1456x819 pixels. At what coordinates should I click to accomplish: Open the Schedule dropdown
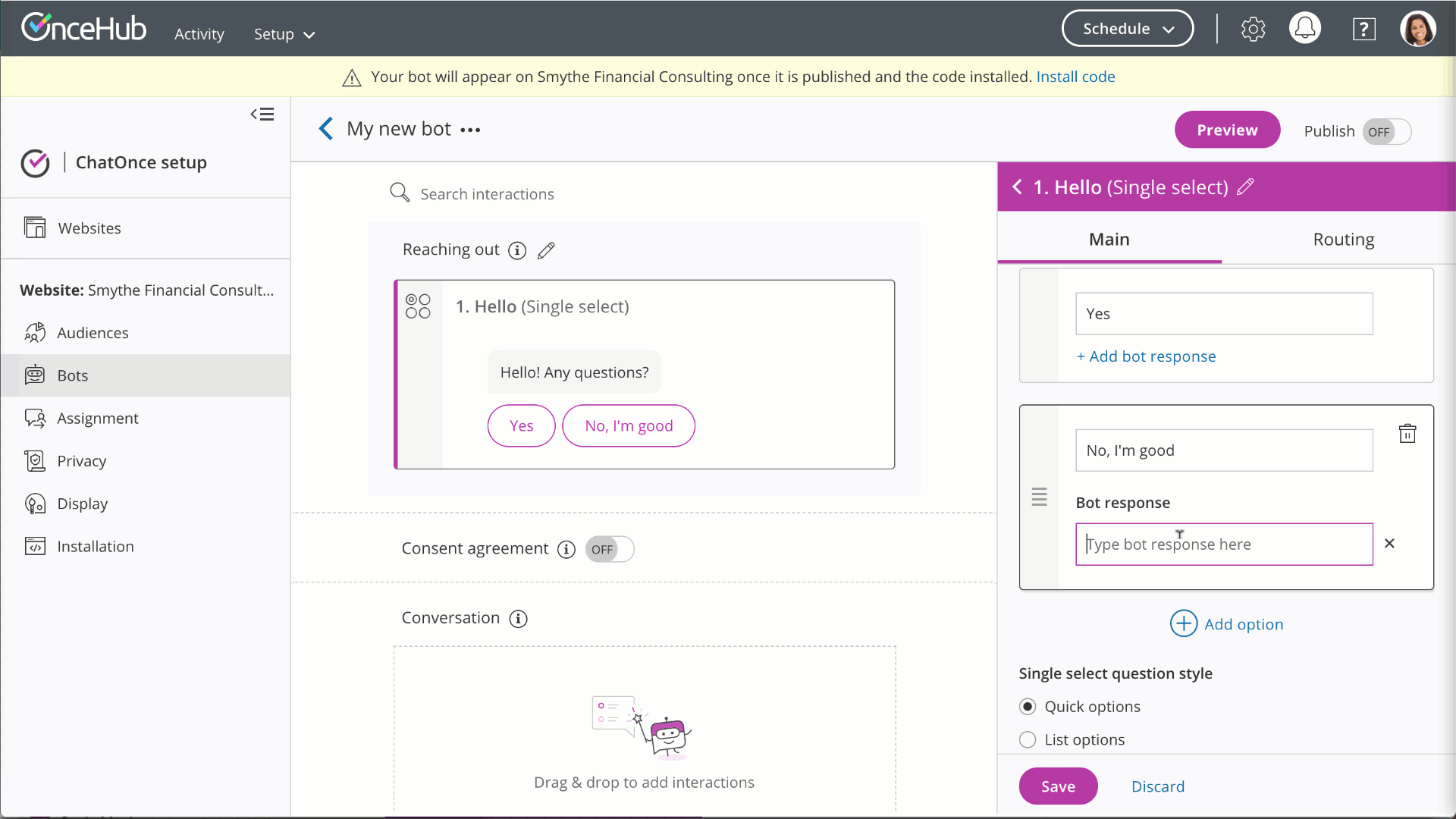[1127, 29]
